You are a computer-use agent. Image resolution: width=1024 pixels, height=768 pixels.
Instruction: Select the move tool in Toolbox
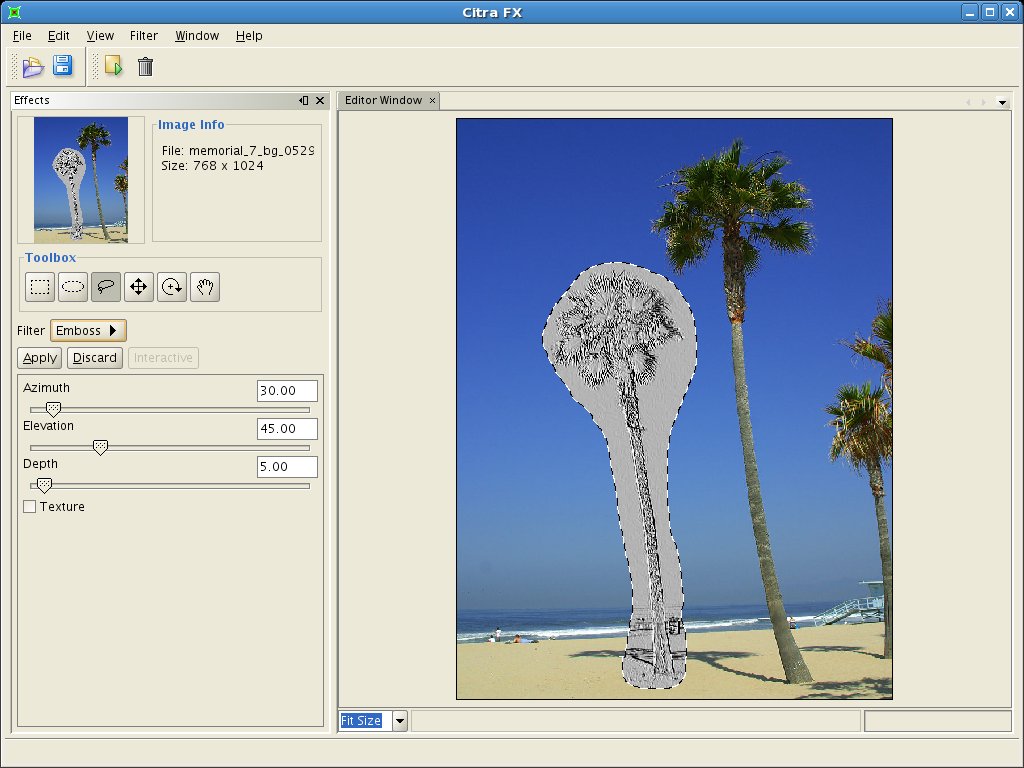coord(139,287)
